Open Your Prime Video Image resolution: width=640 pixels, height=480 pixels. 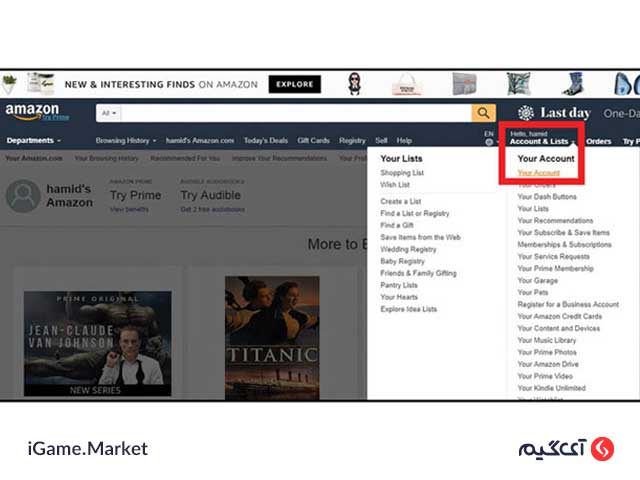pyautogui.click(x=545, y=376)
